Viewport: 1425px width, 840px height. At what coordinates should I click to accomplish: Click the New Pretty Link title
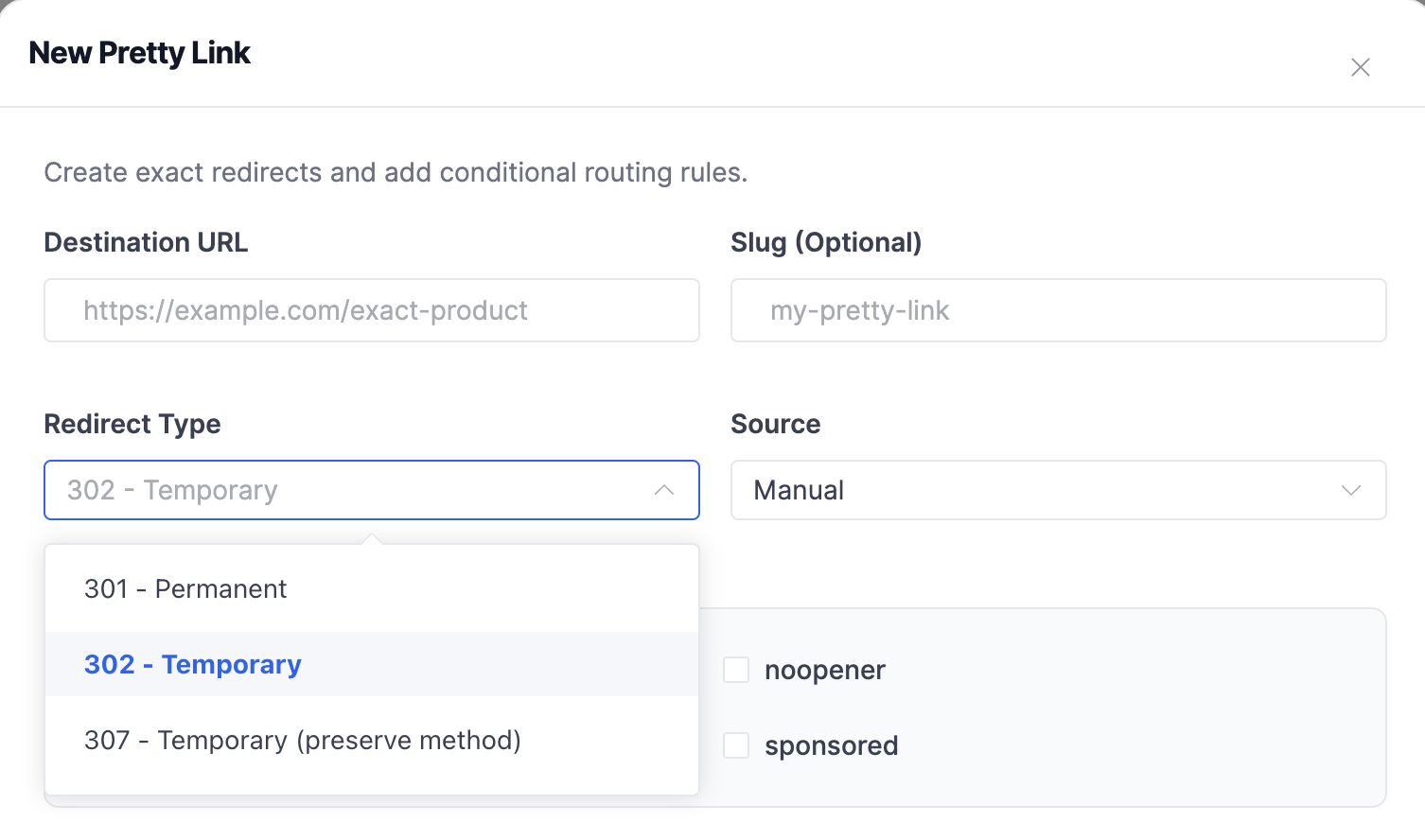pos(140,53)
